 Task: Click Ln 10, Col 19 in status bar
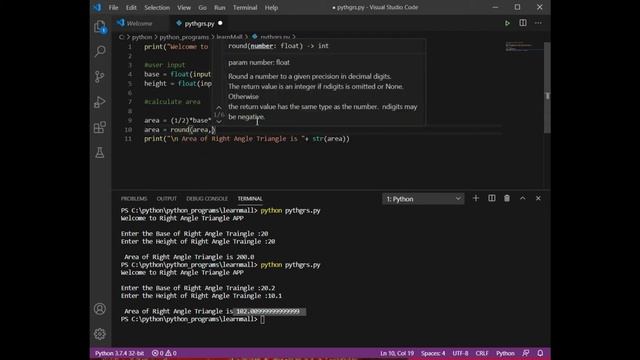coord(397,353)
